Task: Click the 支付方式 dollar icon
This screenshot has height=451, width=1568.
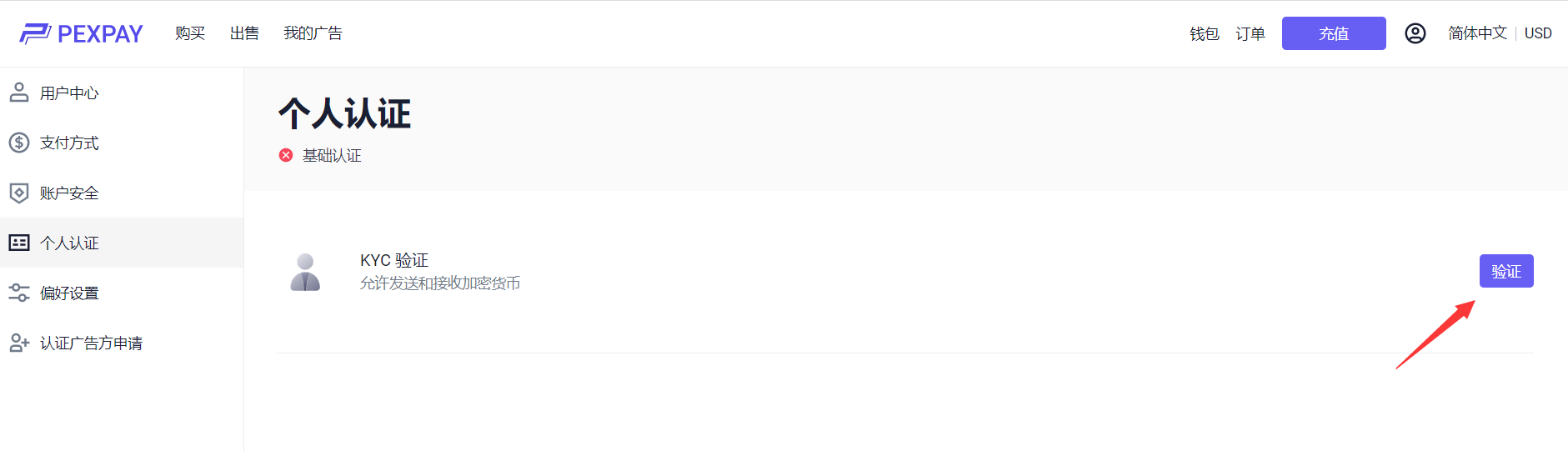Action: click(x=19, y=143)
